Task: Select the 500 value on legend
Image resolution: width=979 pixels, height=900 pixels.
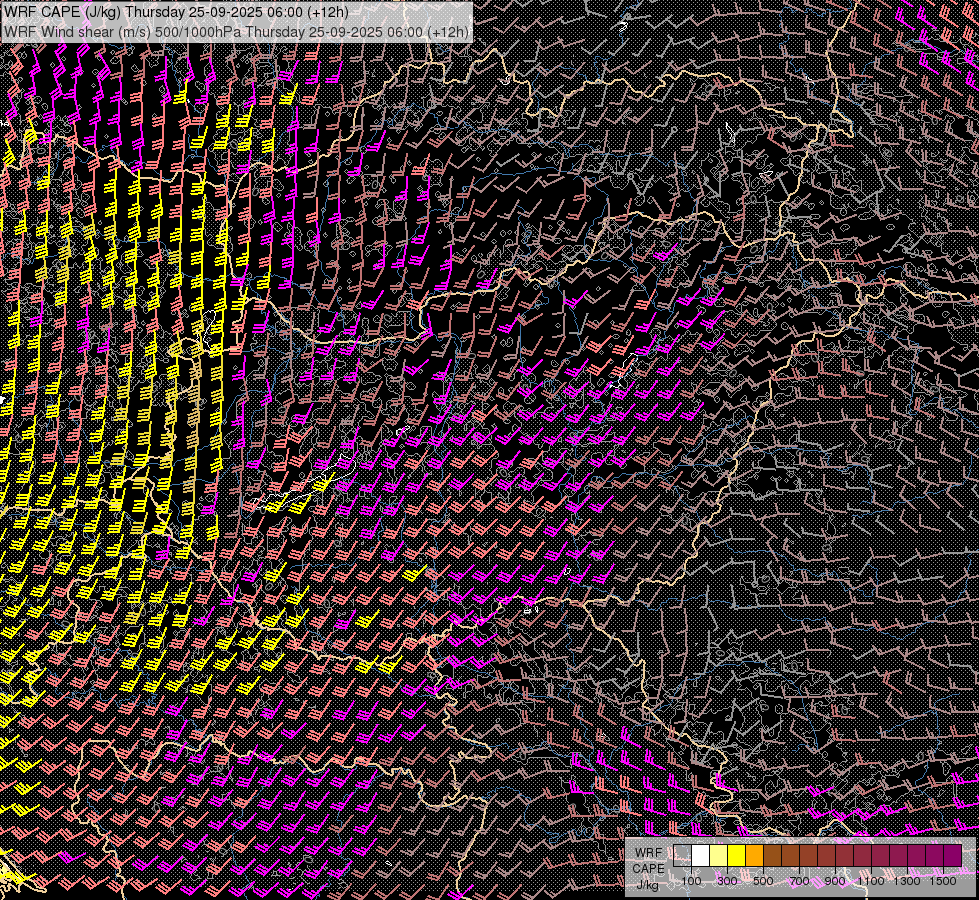Action: tap(764, 881)
